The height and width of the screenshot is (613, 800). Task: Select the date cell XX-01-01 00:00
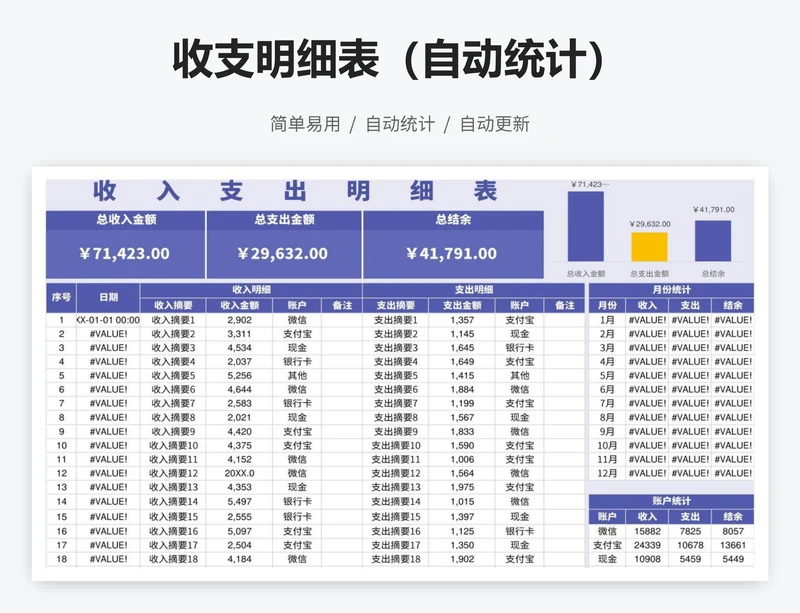point(108,320)
